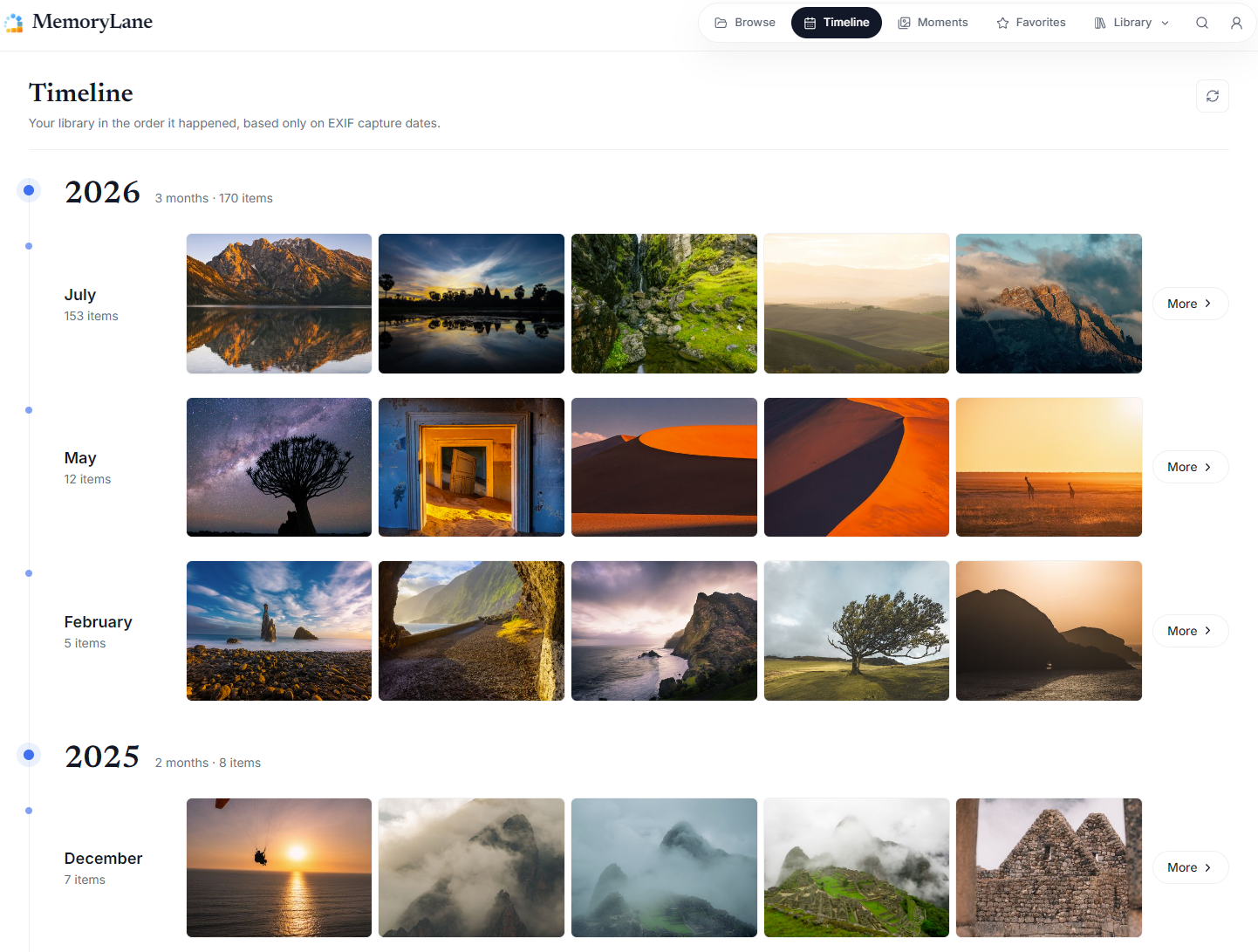
Task: Open the cloudy mountain peak photo in July
Action: pyautogui.click(x=1049, y=304)
